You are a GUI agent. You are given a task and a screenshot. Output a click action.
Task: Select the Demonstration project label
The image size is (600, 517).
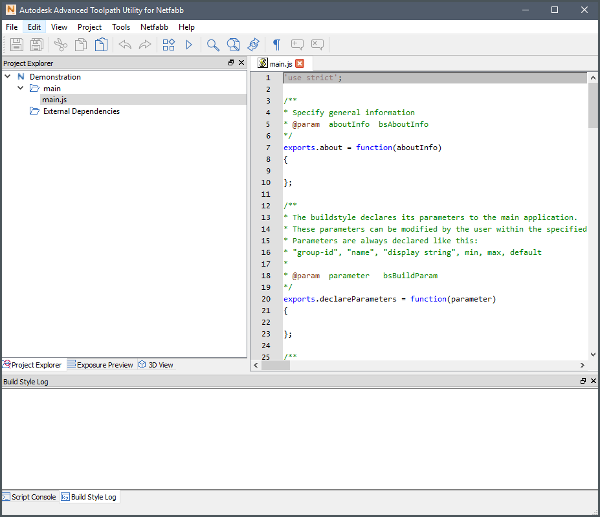(55, 77)
